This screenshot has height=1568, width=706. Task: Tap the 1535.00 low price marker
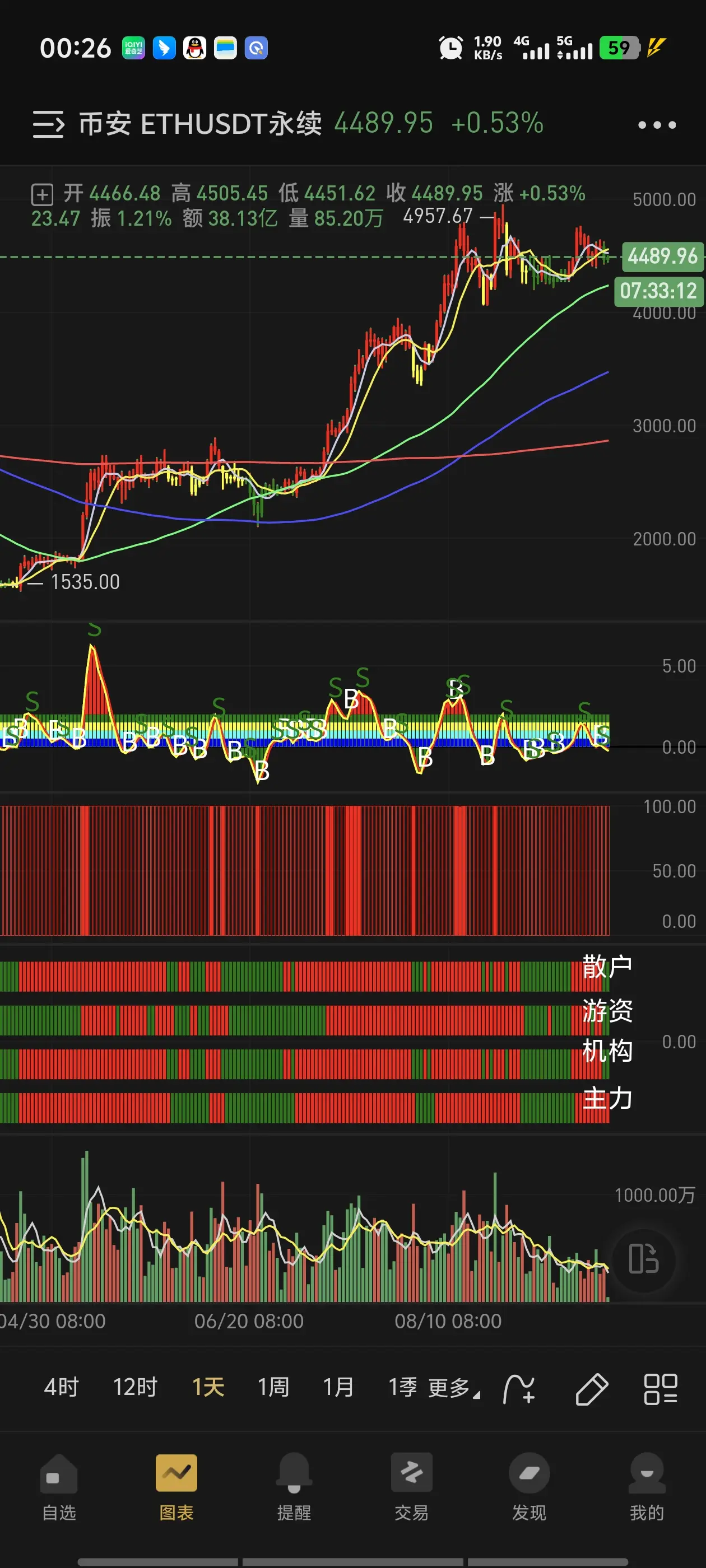click(x=85, y=582)
